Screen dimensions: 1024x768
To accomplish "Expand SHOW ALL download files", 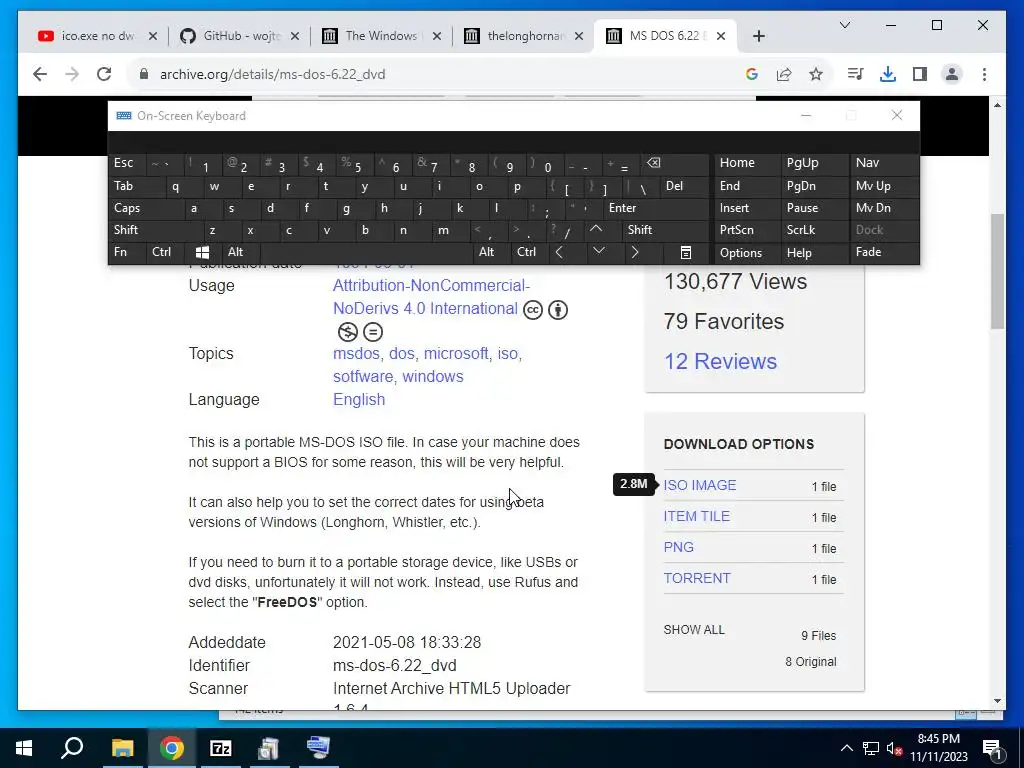I will pos(694,630).
